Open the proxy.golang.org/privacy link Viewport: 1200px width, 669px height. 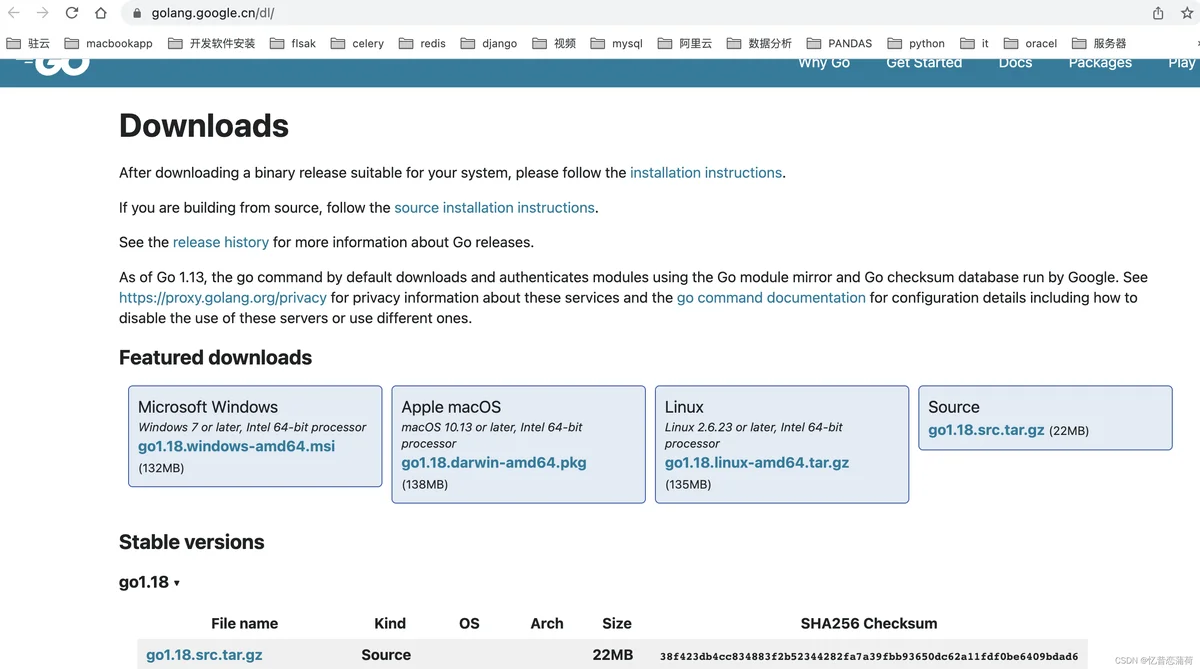pos(223,298)
